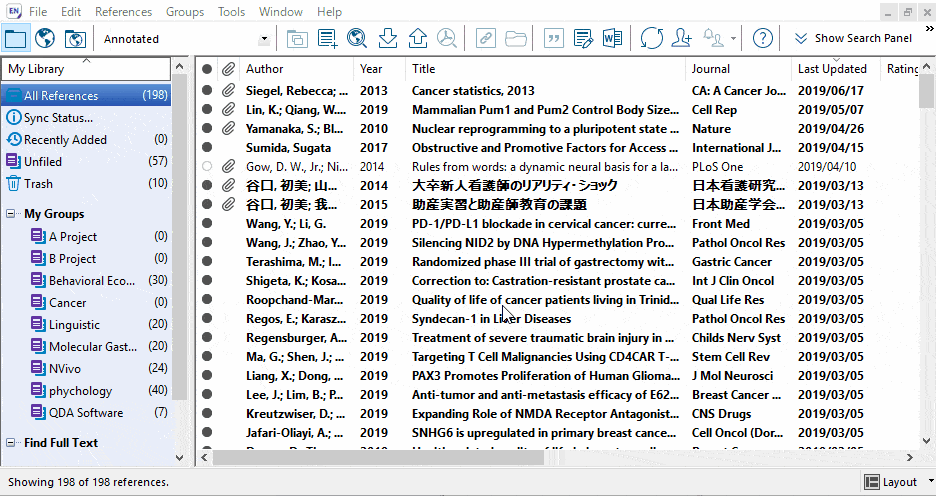Open the Tools menu
The height and width of the screenshot is (496, 936).
tap(232, 11)
